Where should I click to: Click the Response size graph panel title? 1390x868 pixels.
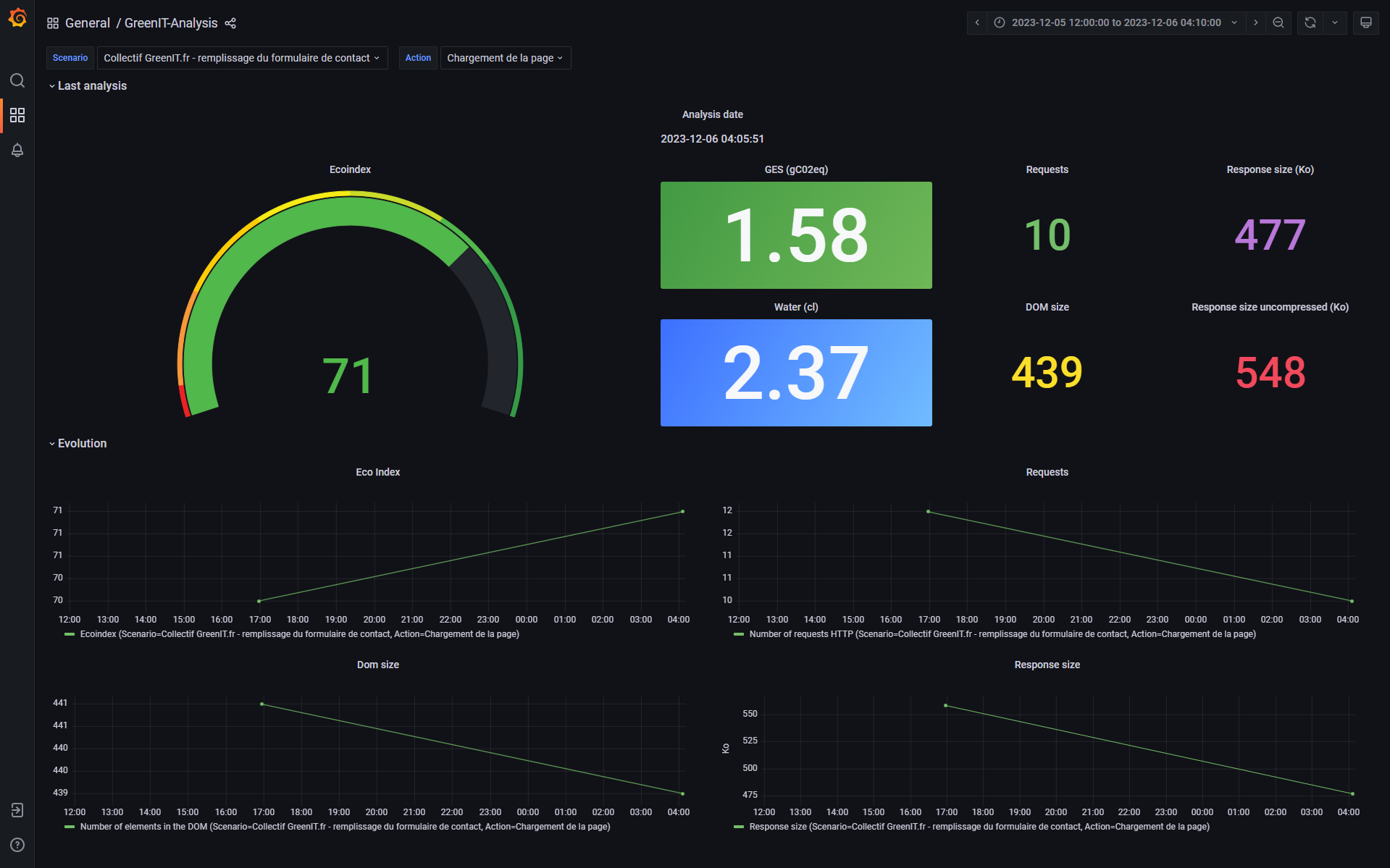pyautogui.click(x=1047, y=665)
